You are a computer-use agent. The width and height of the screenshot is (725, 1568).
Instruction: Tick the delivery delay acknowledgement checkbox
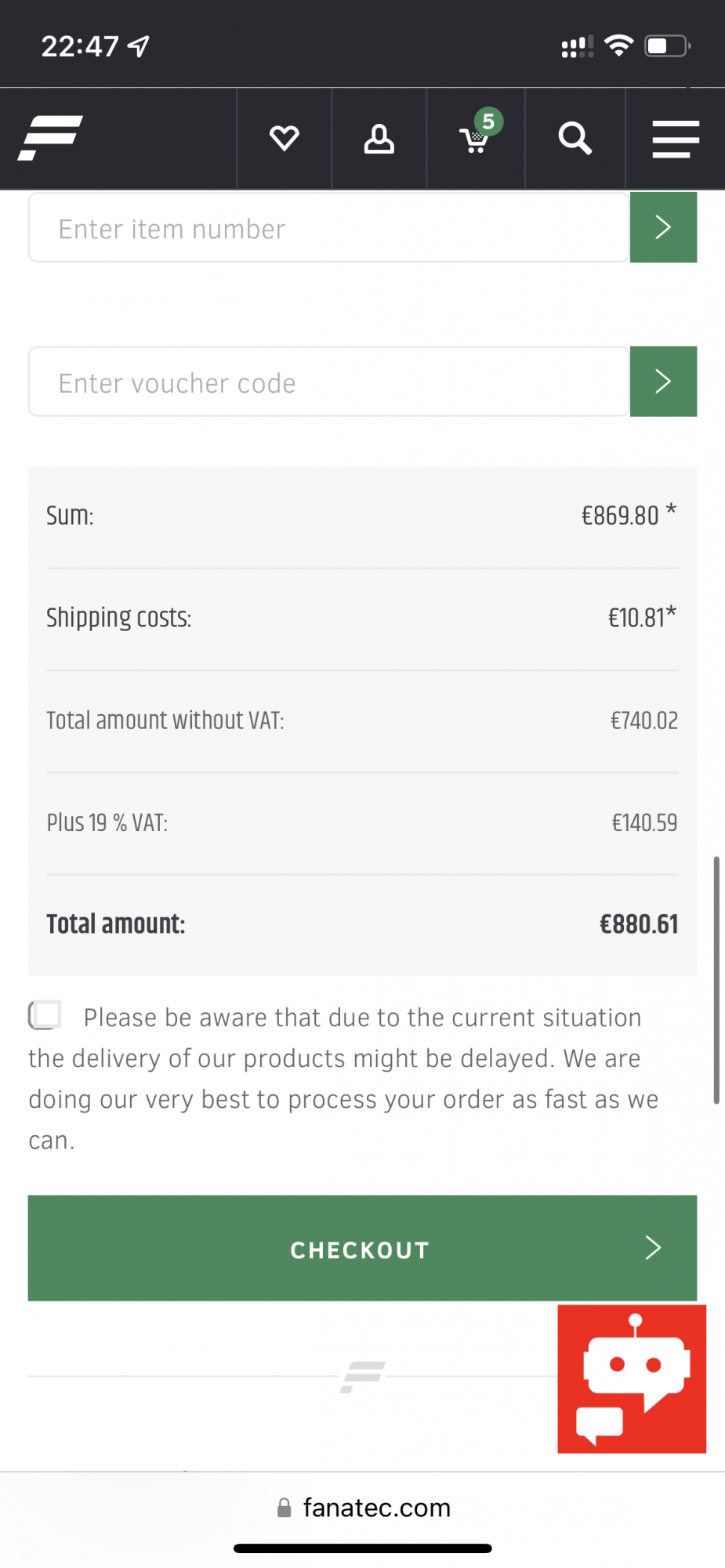(45, 1015)
